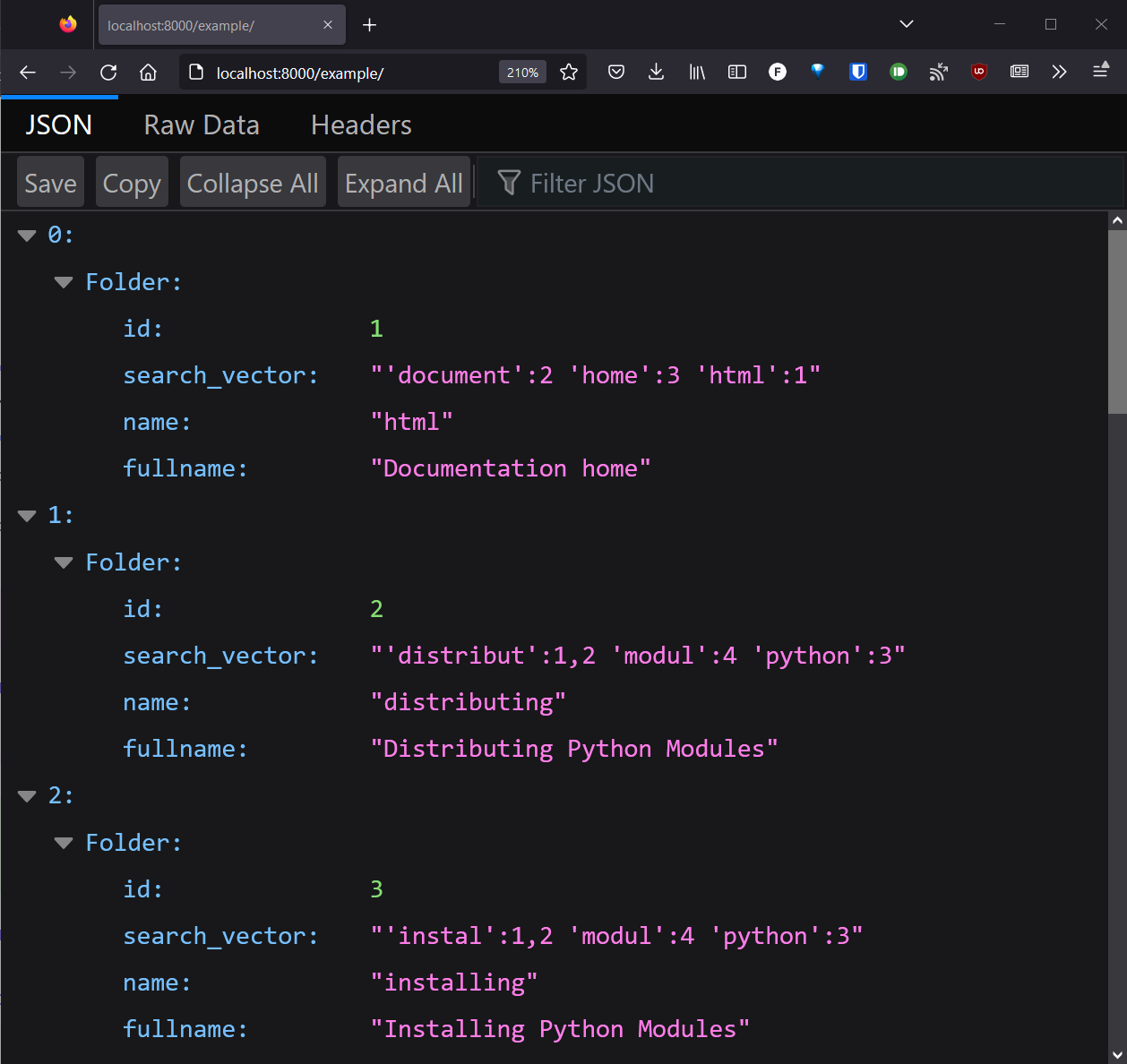Collapse all JSON nodes

coord(253,182)
